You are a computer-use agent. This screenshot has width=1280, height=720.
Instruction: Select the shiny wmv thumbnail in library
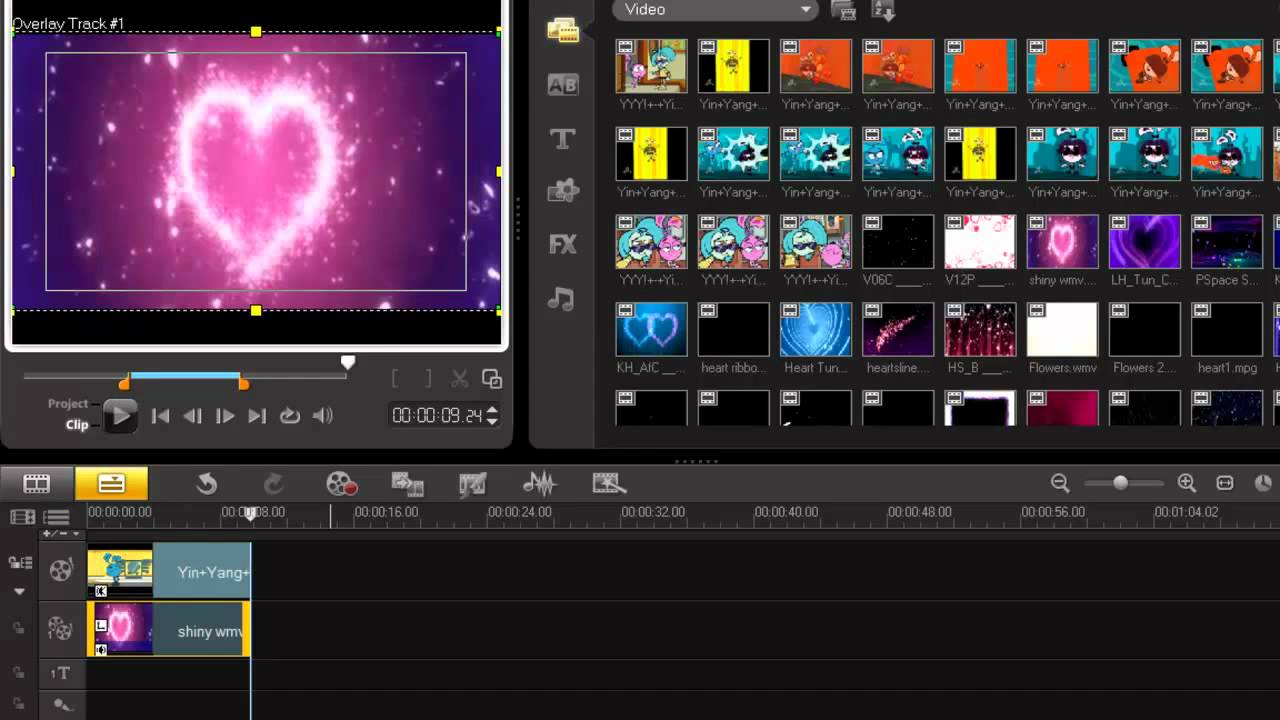click(1062, 241)
